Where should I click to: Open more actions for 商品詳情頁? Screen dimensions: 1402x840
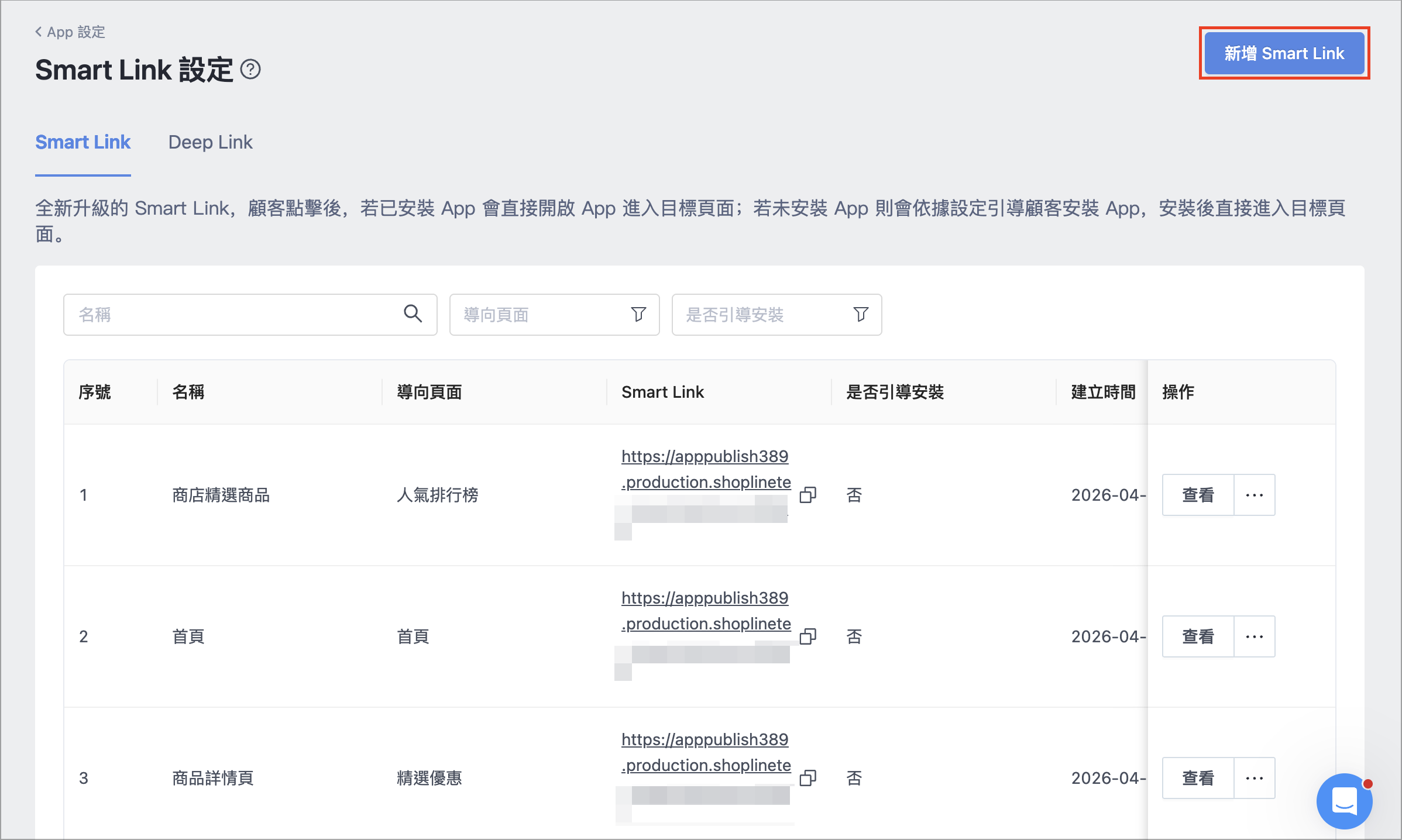point(1255,778)
